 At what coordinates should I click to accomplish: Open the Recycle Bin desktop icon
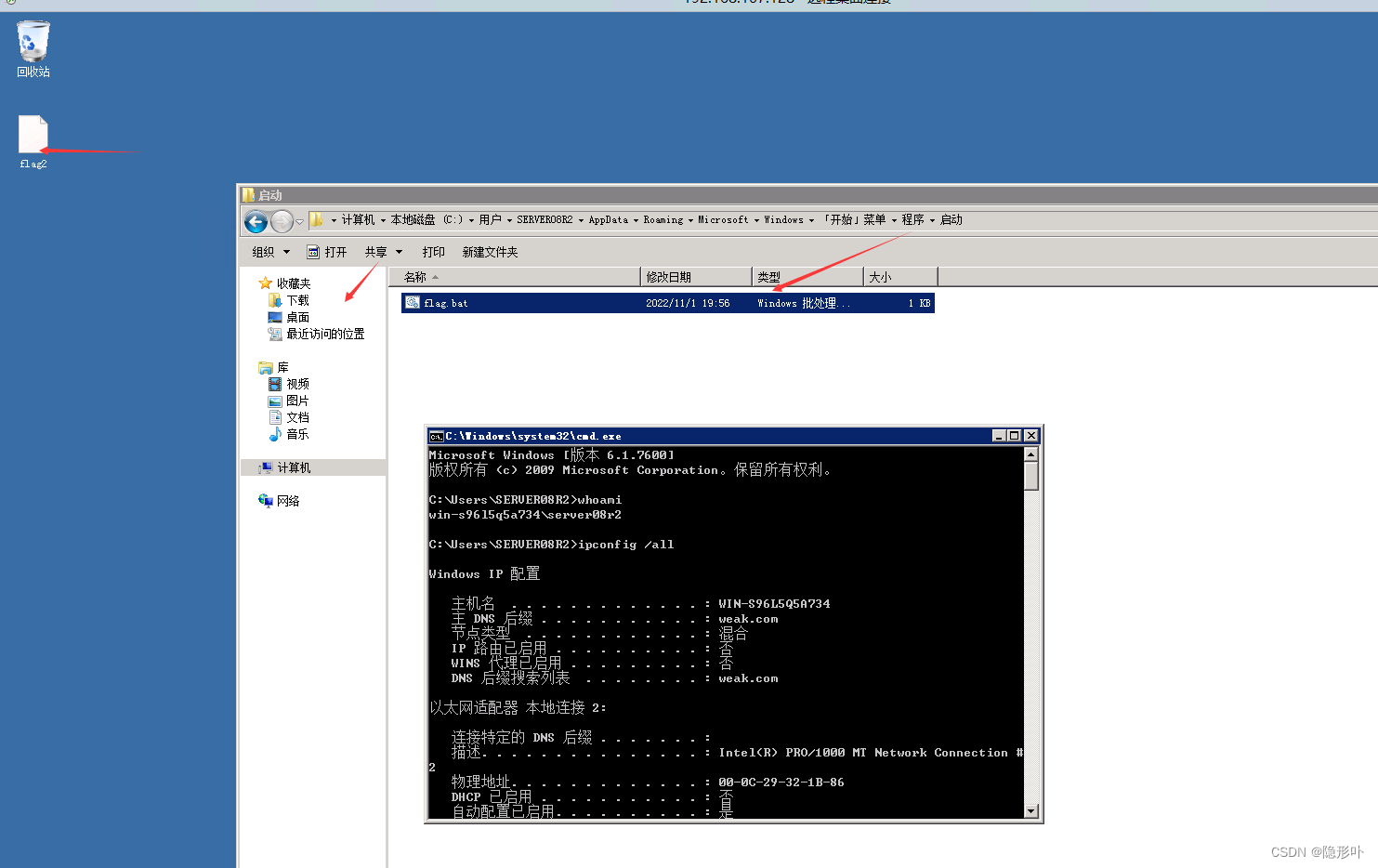coord(33,48)
